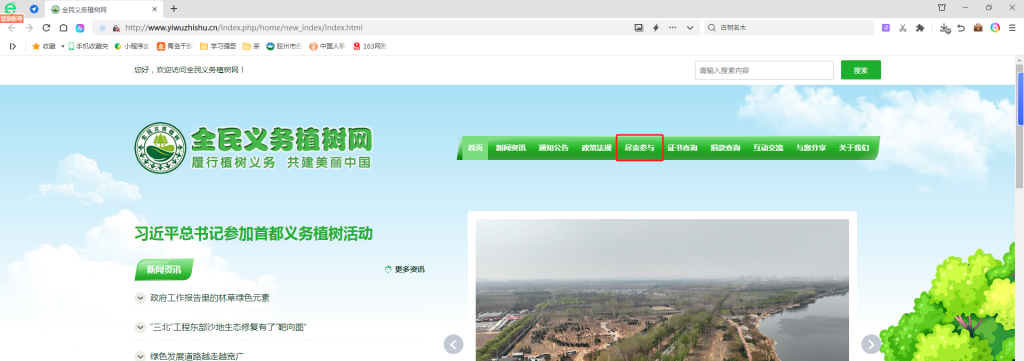
Task: Show next slide with right carousel arrow
Action: [871, 344]
